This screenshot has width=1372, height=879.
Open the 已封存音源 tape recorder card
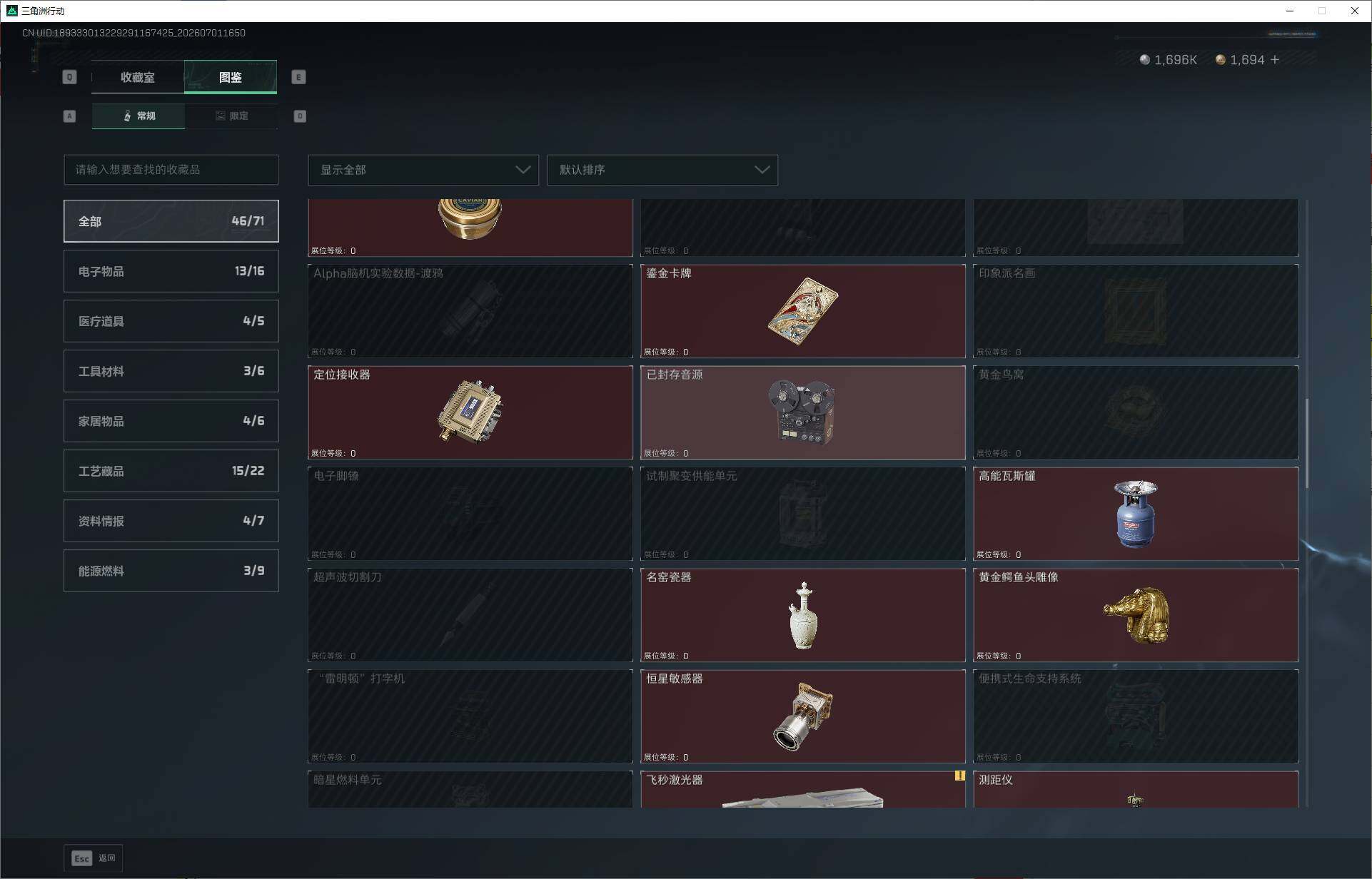click(802, 412)
